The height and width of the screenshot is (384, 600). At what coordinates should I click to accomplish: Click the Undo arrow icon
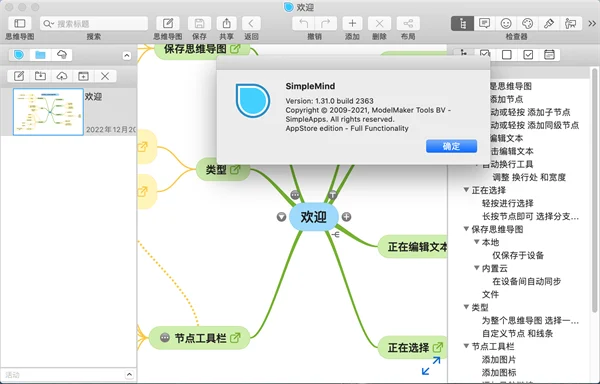303,24
